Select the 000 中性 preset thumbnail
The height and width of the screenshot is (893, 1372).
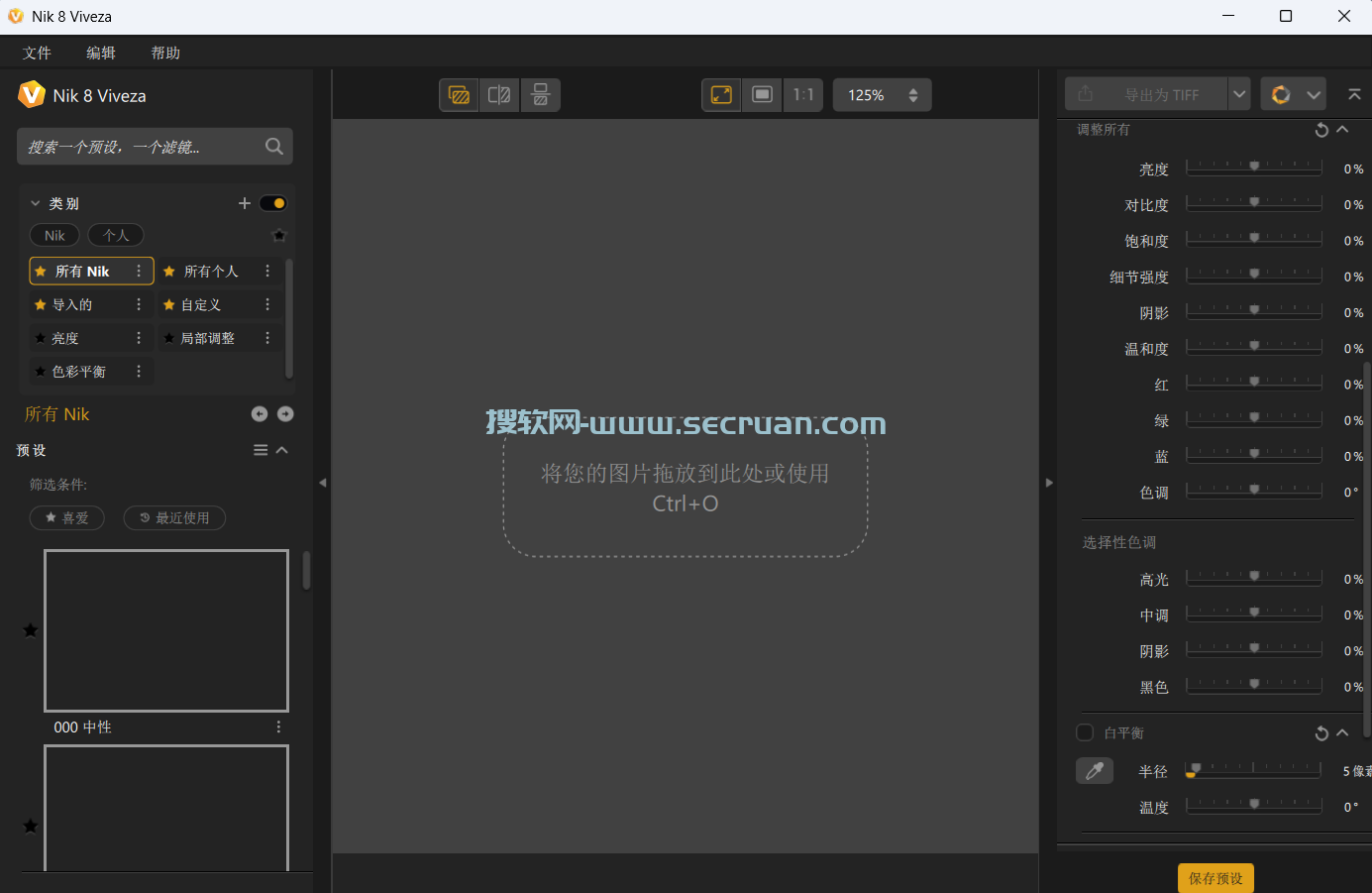(166, 630)
